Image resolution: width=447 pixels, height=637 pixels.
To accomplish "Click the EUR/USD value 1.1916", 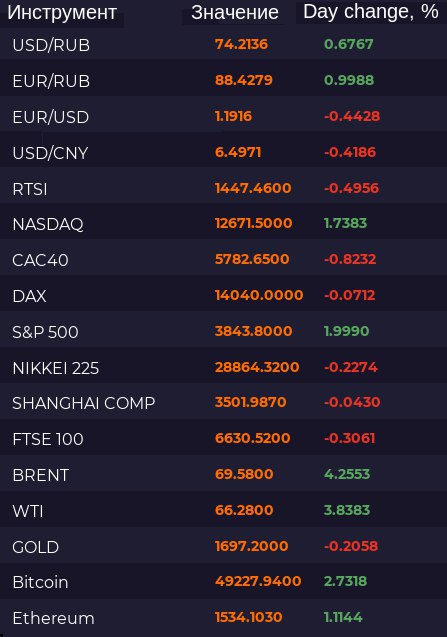I will pyautogui.click(x=233, y=116).
